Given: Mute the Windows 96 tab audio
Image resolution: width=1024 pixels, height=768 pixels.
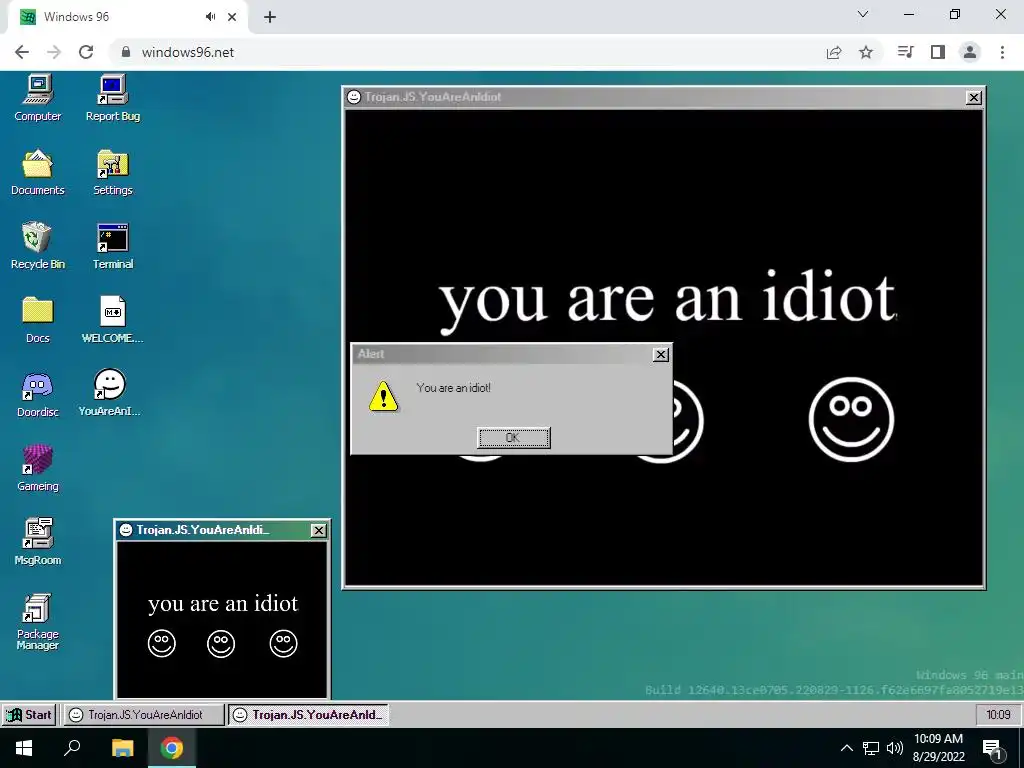Looking at the screenshot, I should [x=210, y=17].
